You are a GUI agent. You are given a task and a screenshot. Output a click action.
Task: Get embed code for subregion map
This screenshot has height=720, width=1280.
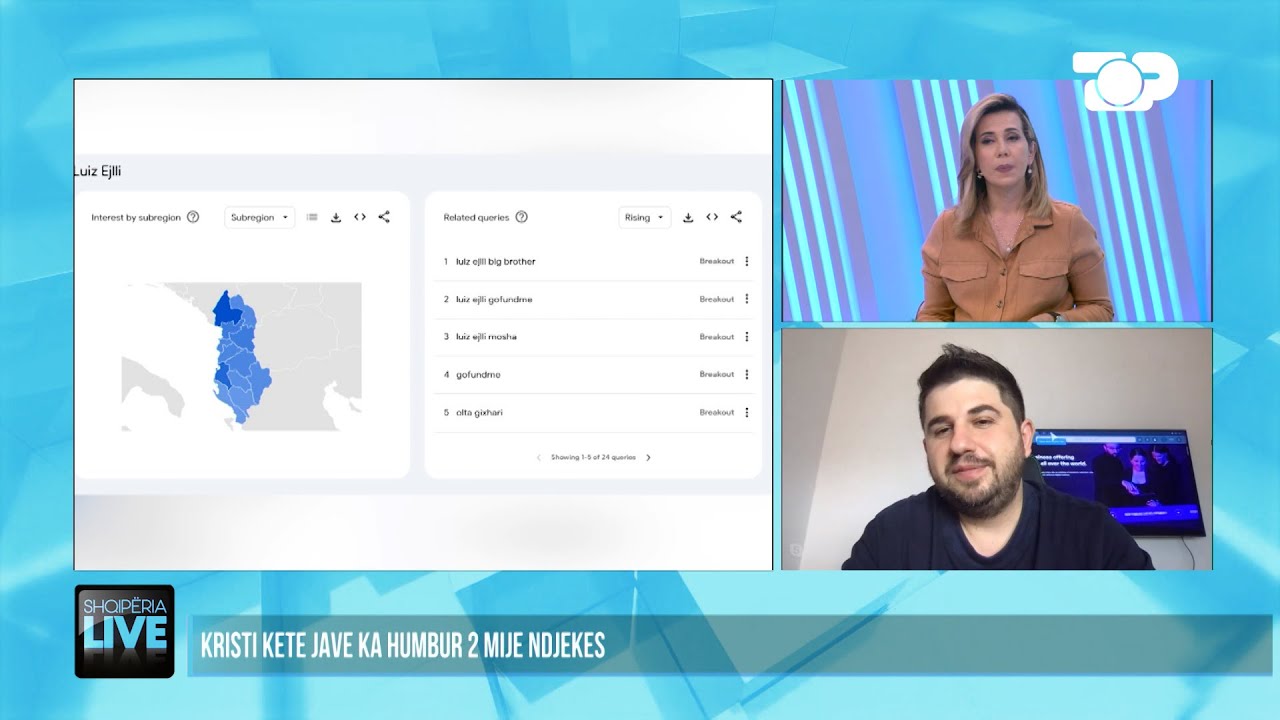tap(360, 217)
